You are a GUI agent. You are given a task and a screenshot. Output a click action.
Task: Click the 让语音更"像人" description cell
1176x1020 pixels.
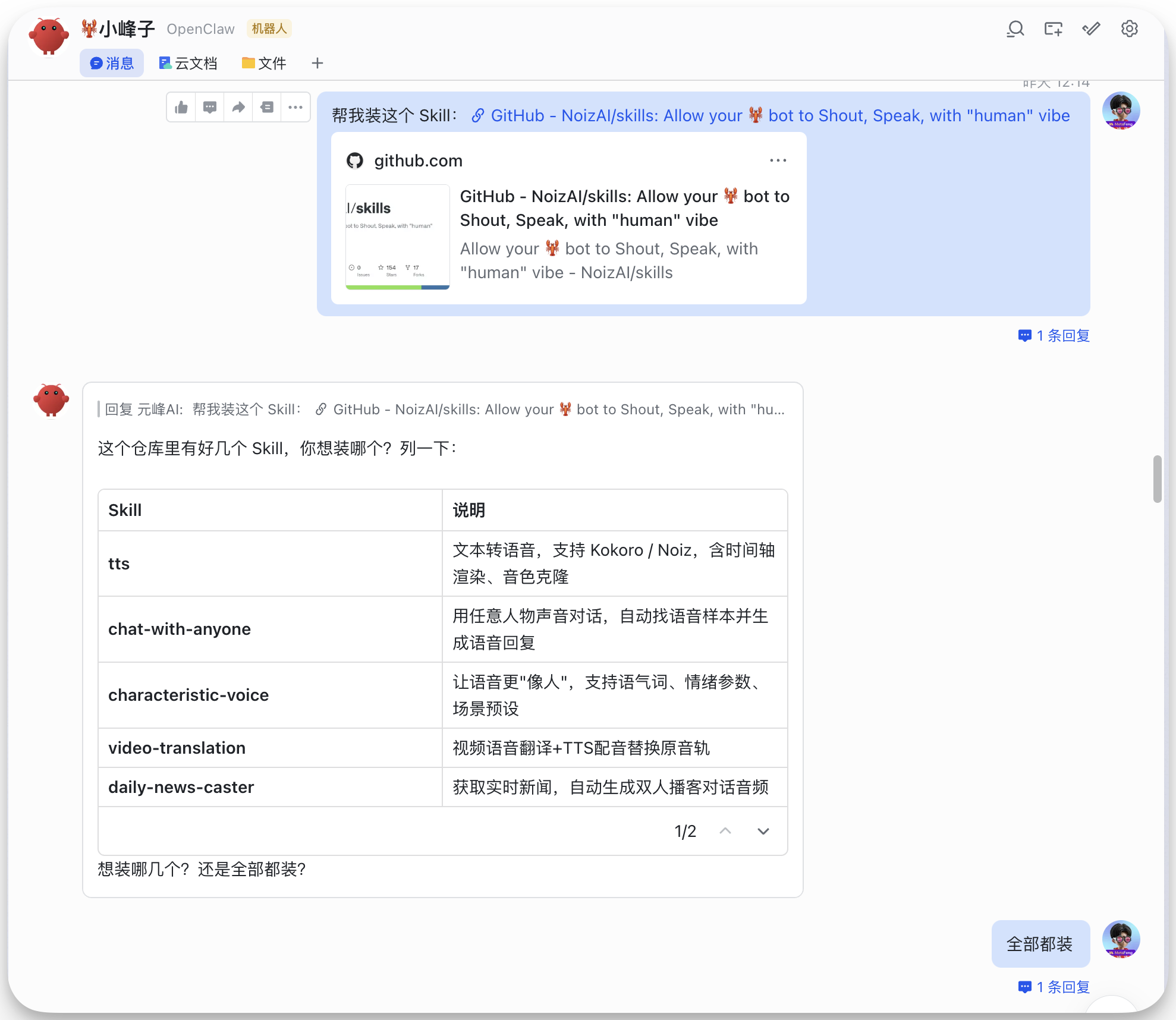coord(615,695)
